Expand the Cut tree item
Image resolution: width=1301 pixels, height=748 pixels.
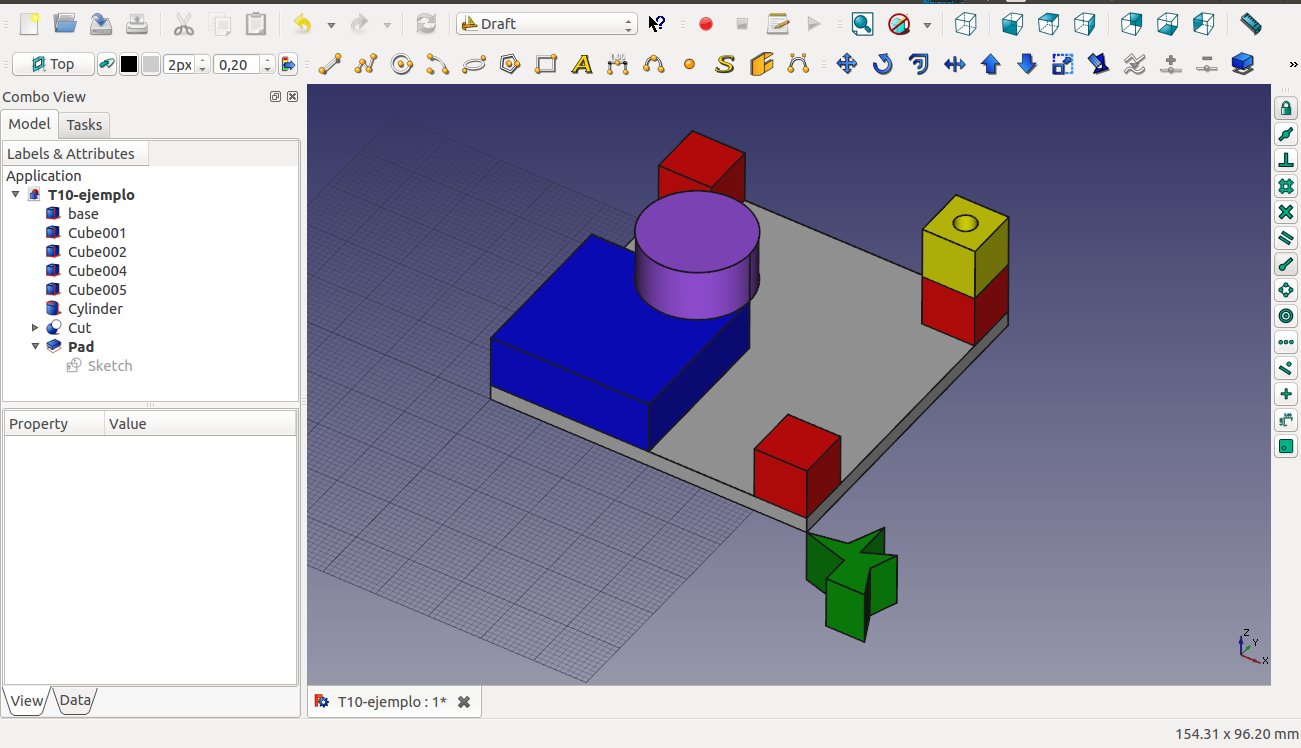click(36, 328)
